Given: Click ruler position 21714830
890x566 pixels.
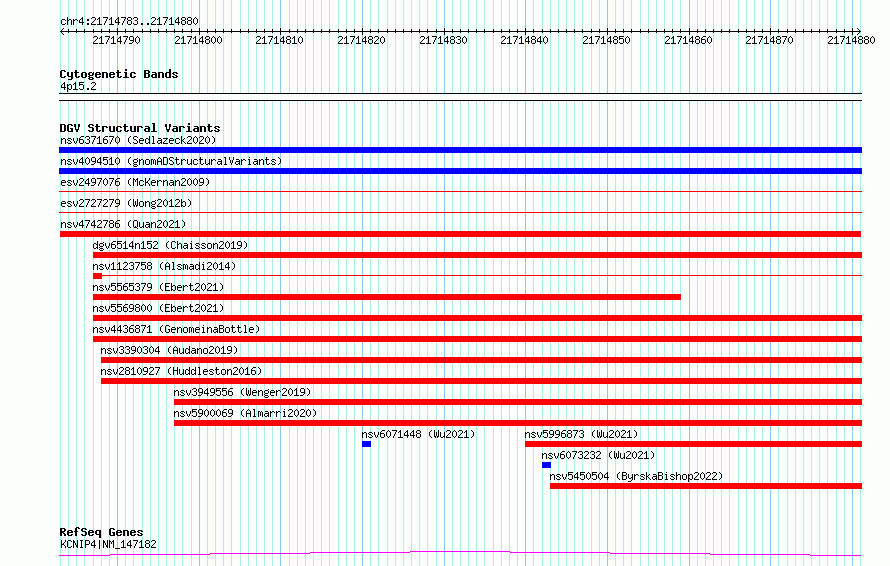Looking at the screenshot, I should 443,40.
